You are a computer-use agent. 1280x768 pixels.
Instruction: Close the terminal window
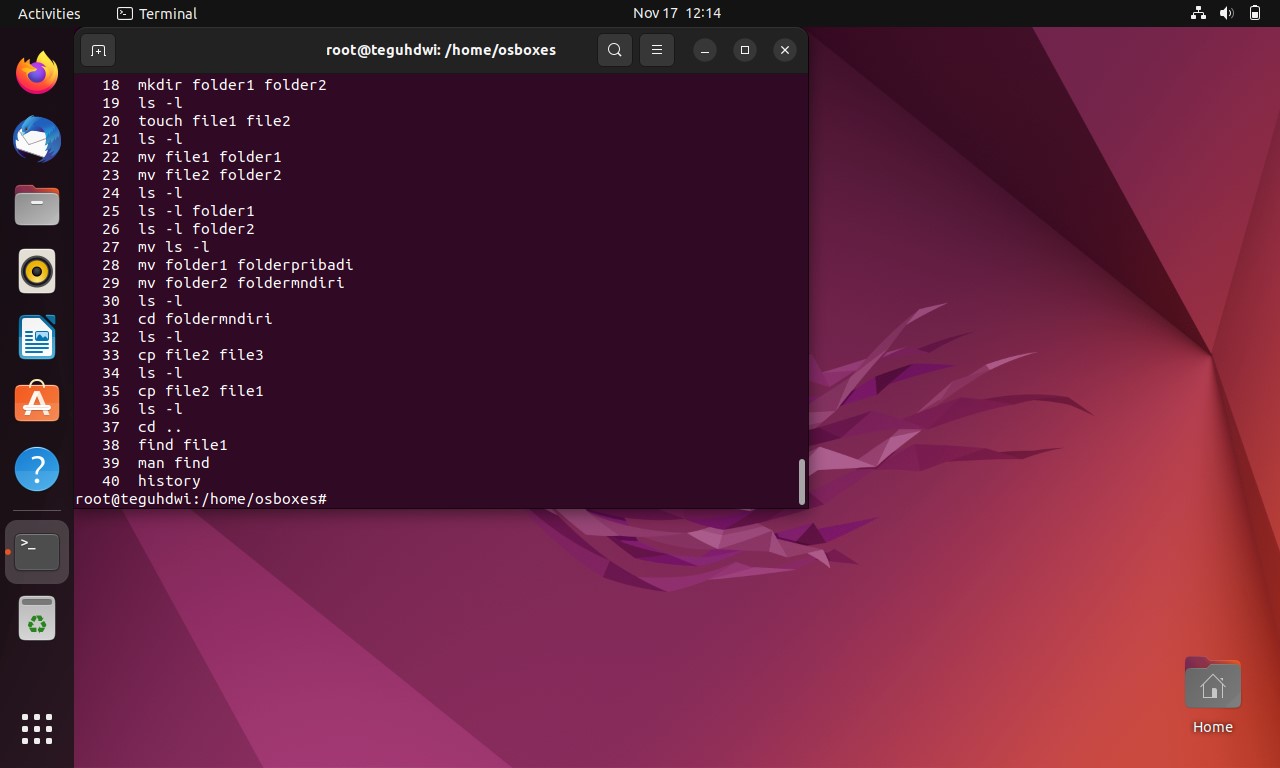[785, 50]
